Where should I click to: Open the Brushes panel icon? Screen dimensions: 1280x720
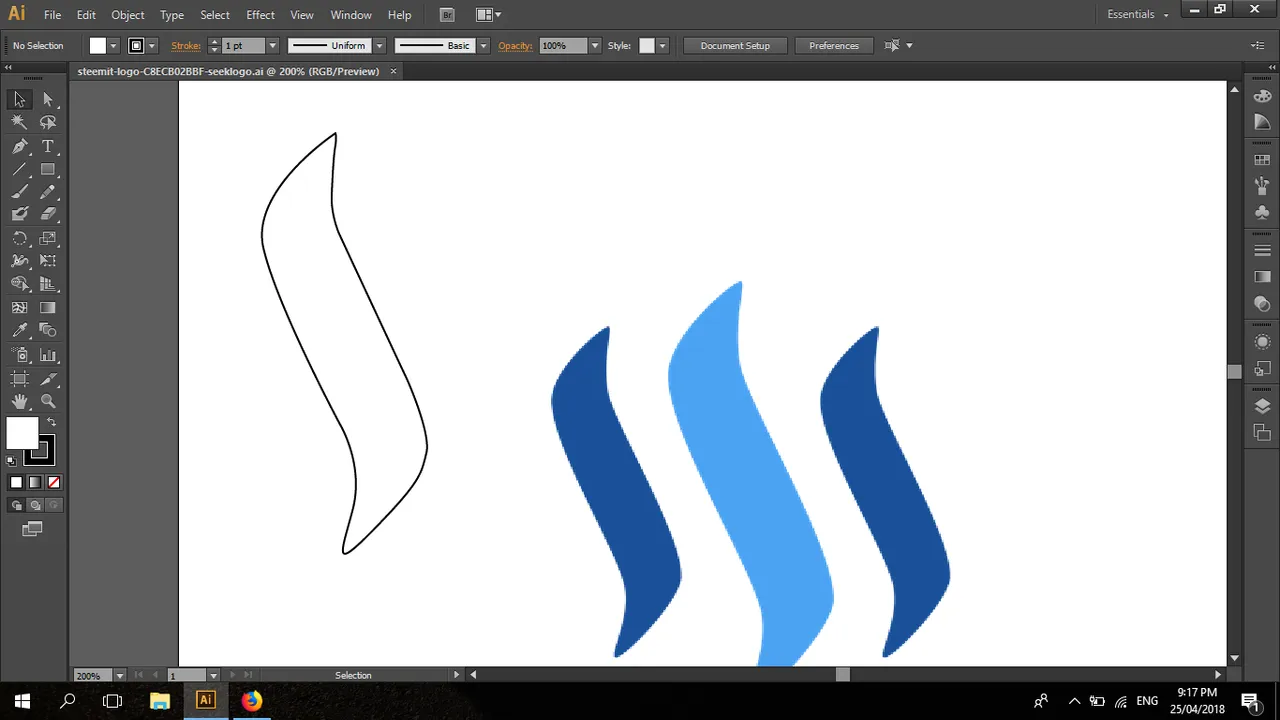pyautogui.click(x=1262, y=186)
